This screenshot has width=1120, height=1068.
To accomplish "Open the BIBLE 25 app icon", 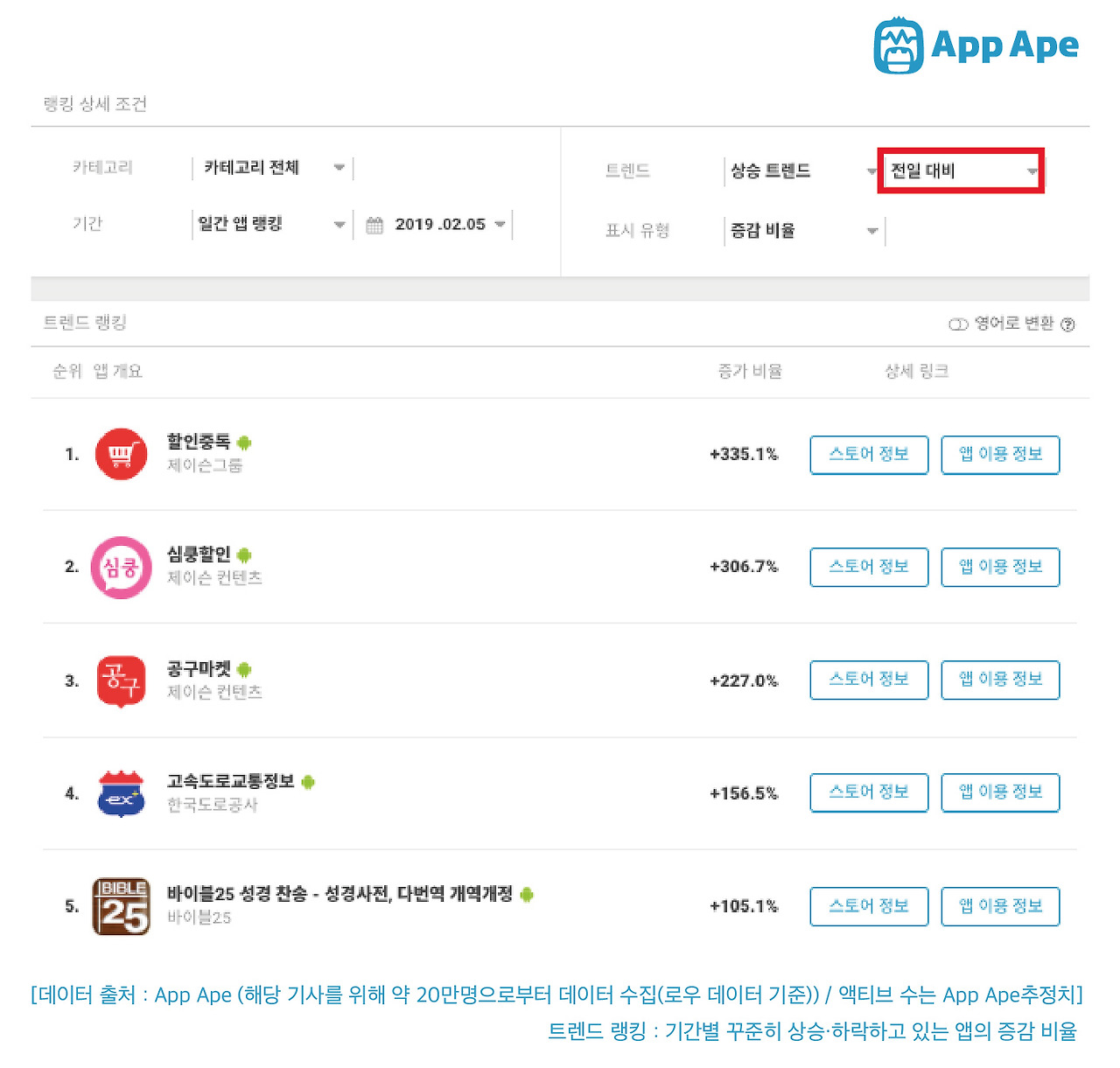I will [x=121, y=907].
